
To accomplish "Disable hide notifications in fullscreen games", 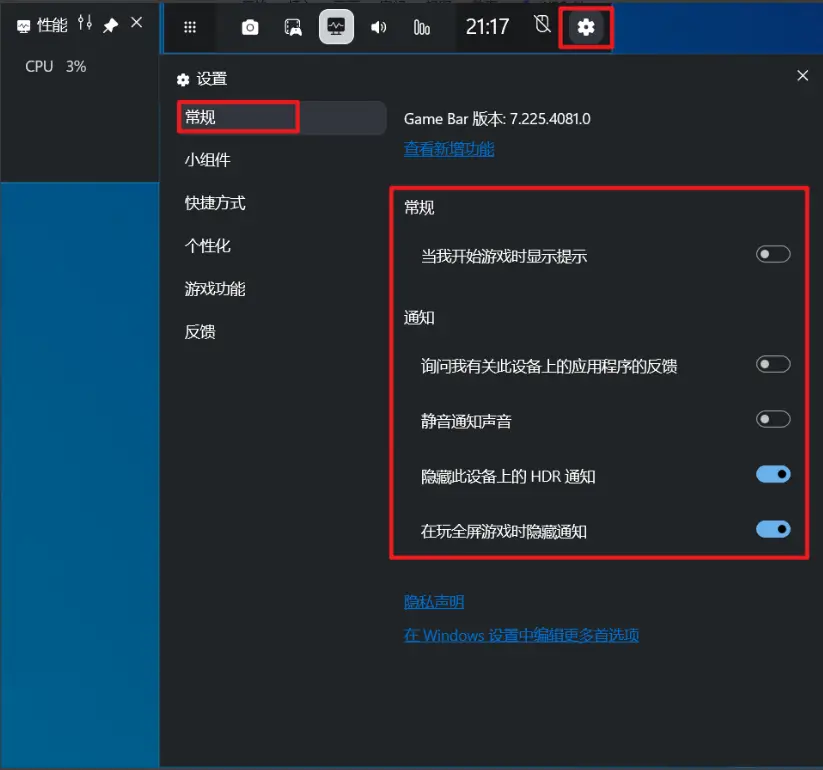I will tap(773, 529).
